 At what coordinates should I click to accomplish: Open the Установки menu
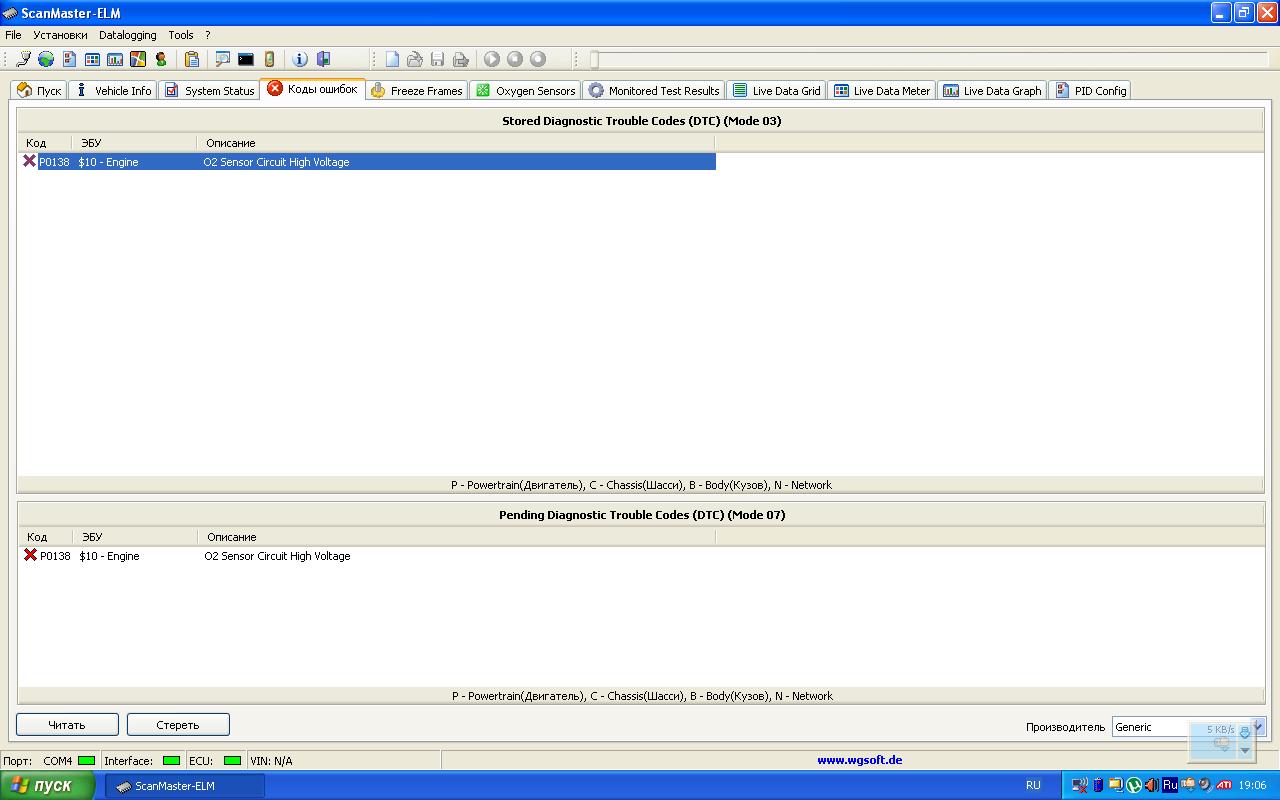point(60,35)
